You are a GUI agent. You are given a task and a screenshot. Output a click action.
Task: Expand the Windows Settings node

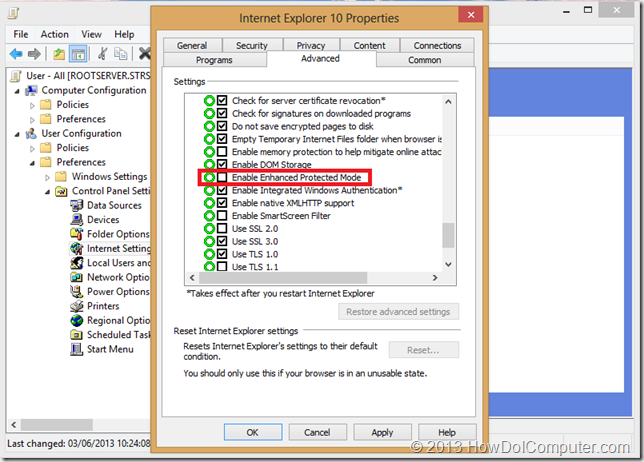47,177
